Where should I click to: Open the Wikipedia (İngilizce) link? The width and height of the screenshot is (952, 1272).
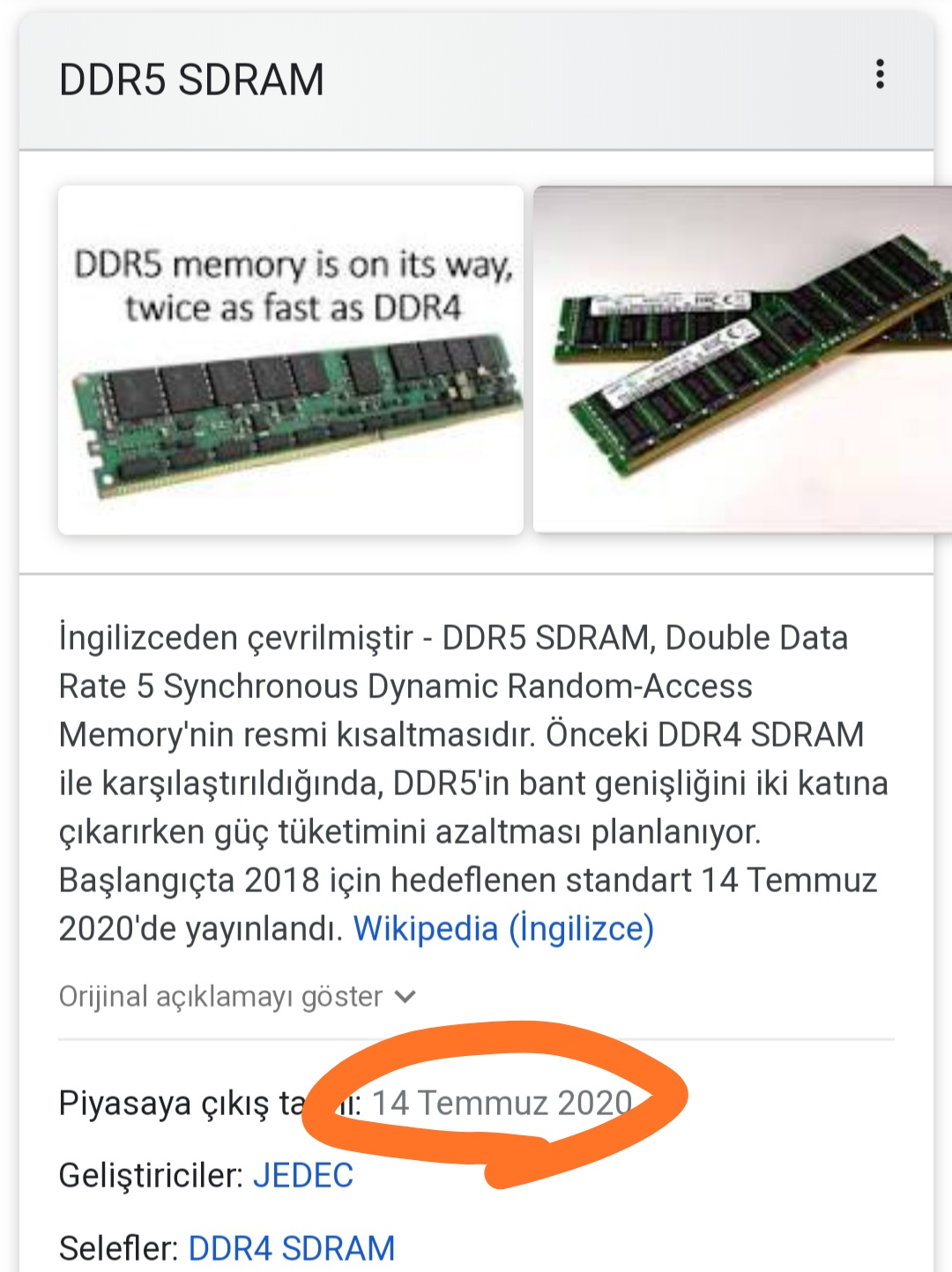click(x=503, y=928)
